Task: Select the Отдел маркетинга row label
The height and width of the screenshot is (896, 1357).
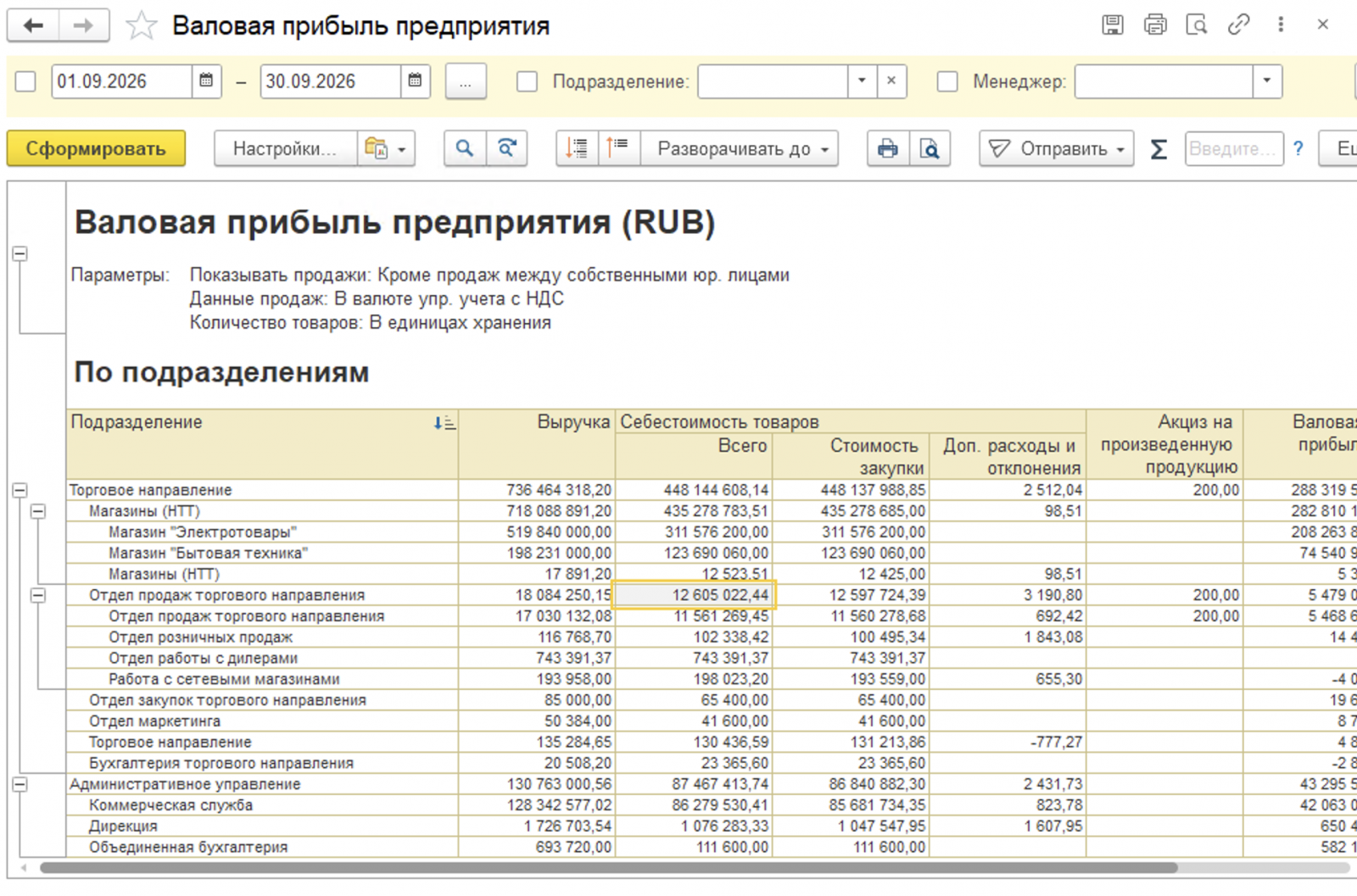Action: [154, 721]
